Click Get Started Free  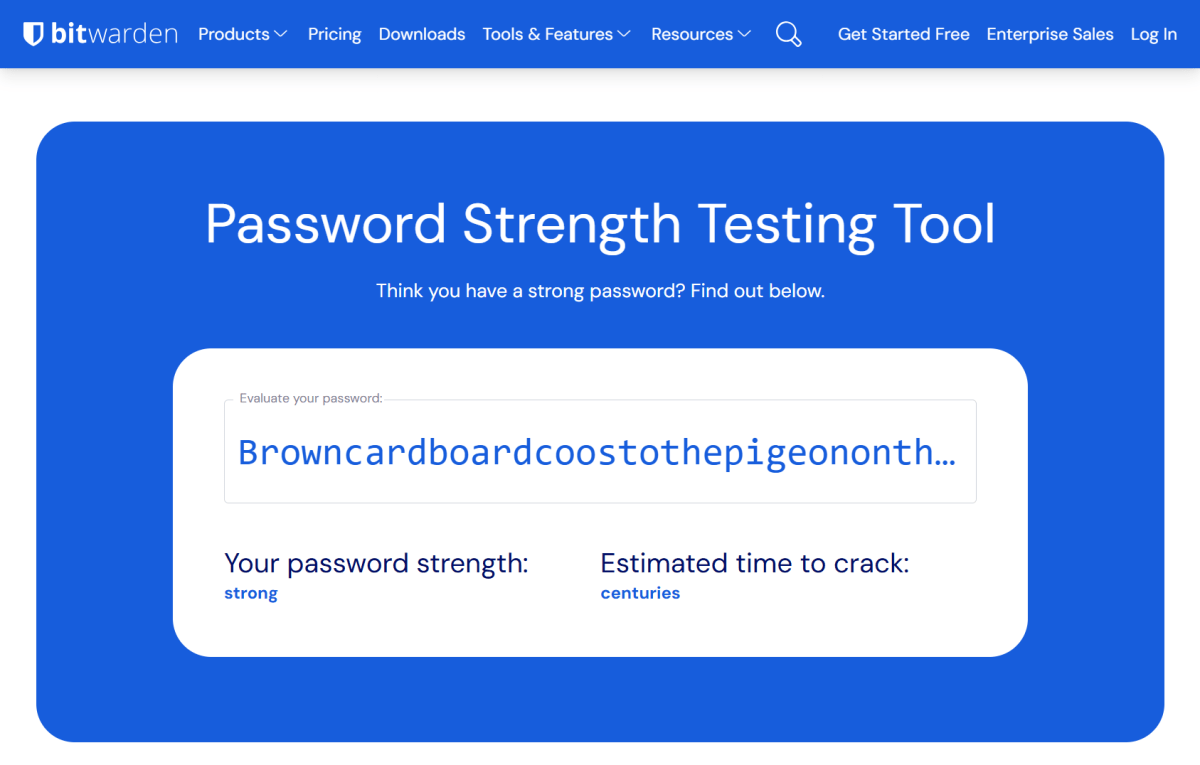tap(903, 34)
